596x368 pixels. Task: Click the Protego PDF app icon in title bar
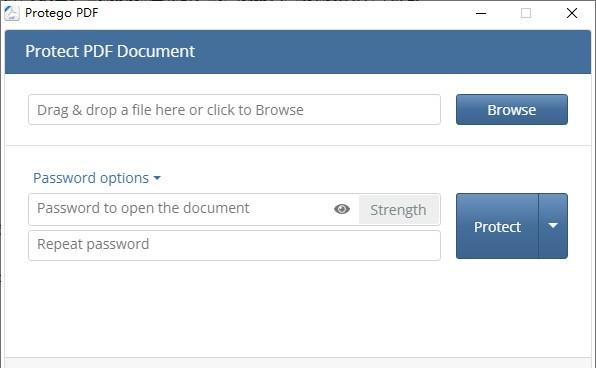[11, 13]
